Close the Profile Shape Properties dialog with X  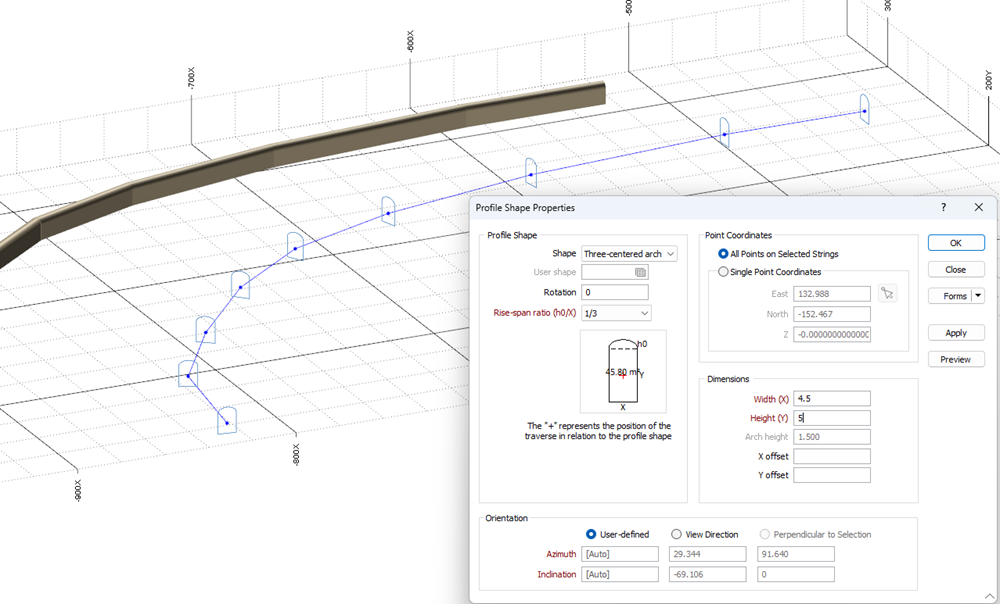(978, 207)
